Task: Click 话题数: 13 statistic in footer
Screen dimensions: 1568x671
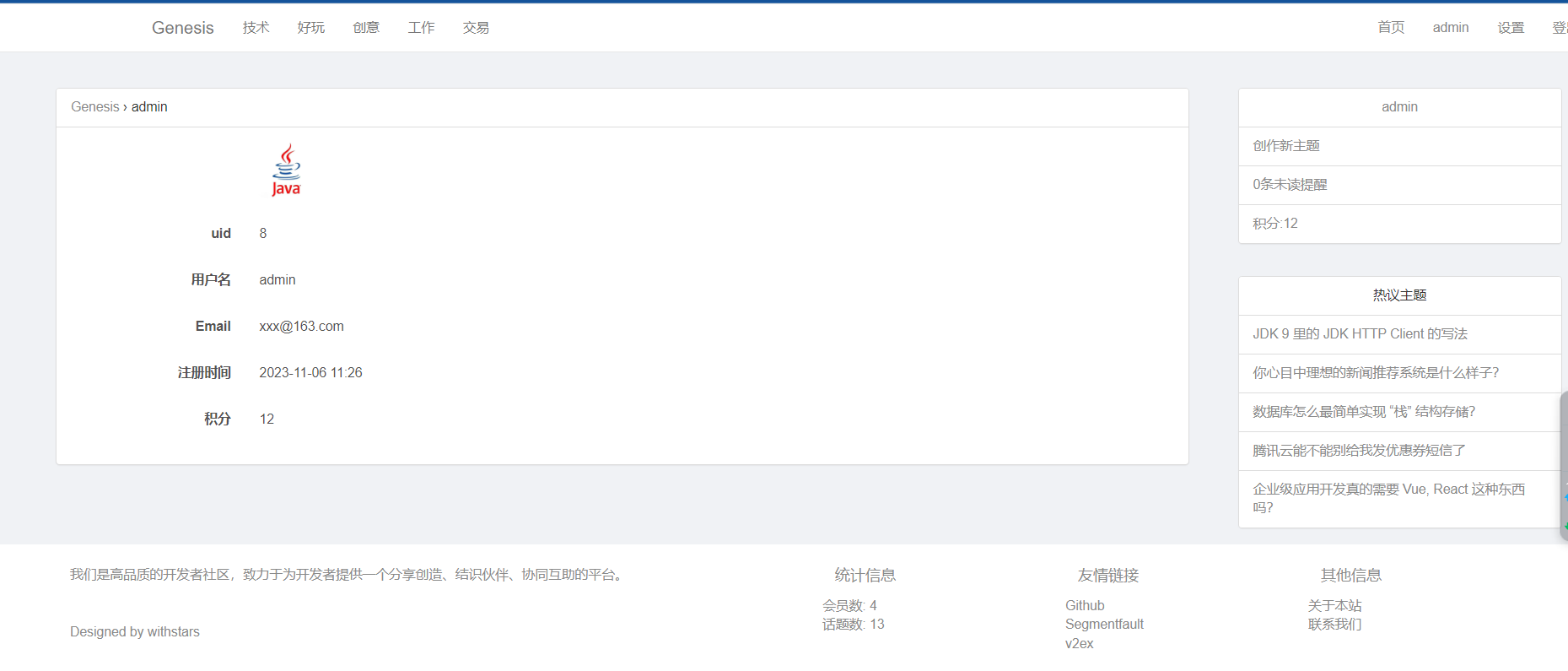Action: [853, 625]
